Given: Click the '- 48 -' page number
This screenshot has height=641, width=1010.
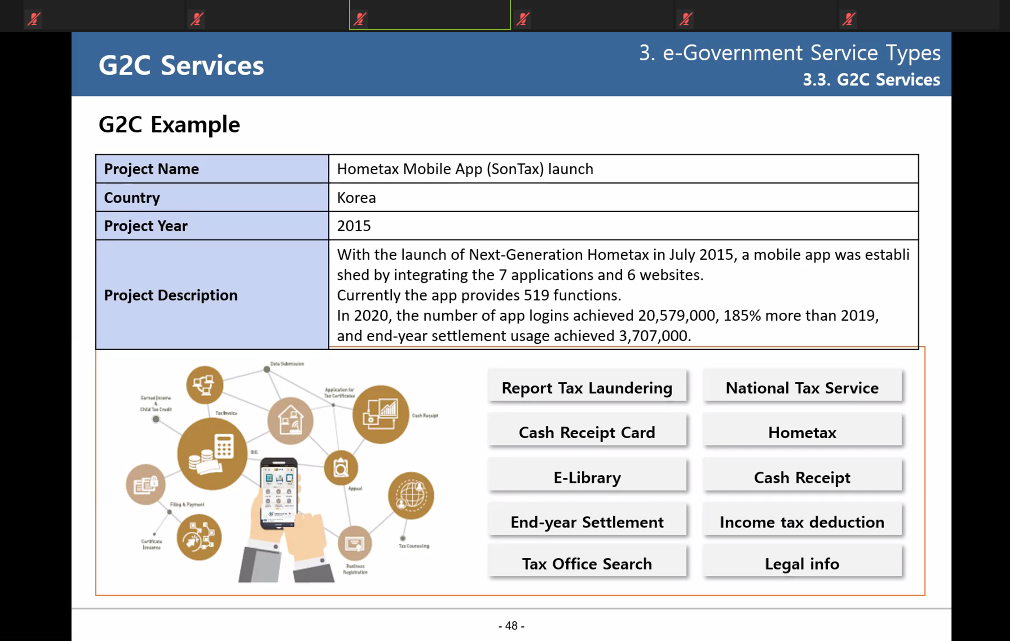Looking at the screenshot, I should (x=511, y=626).
